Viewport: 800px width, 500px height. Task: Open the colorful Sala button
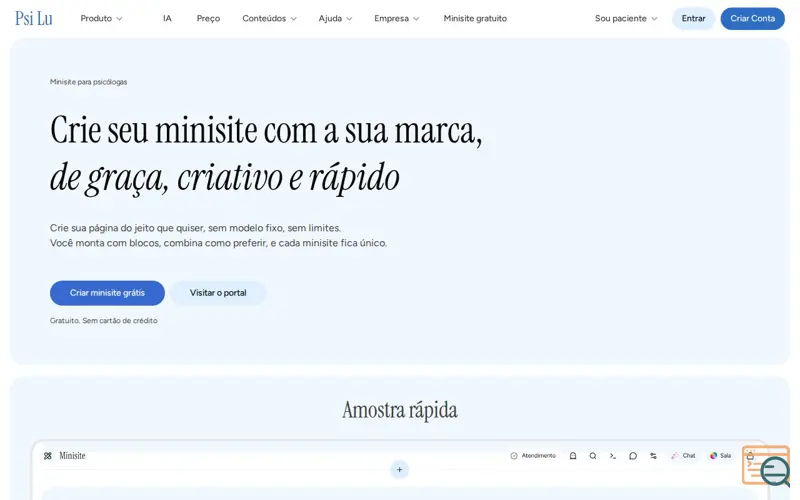tap(720, 456)
